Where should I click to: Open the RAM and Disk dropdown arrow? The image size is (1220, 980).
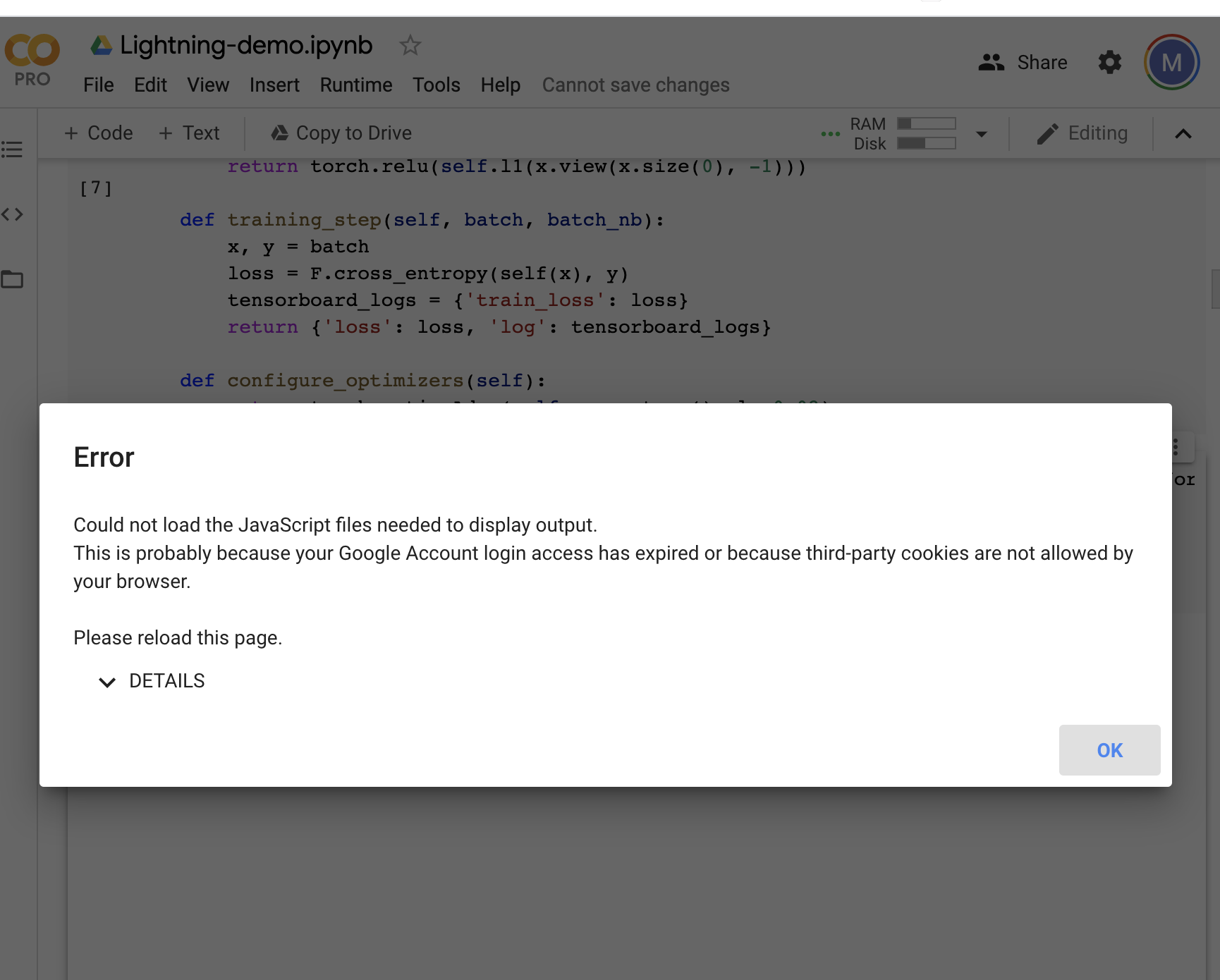point(982,134)
